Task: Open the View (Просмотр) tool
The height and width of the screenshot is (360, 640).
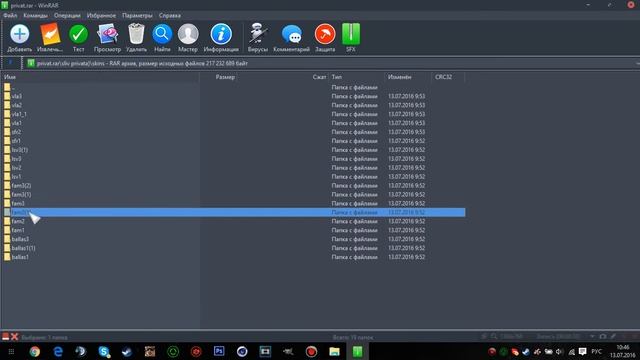Action: point(107,38)
